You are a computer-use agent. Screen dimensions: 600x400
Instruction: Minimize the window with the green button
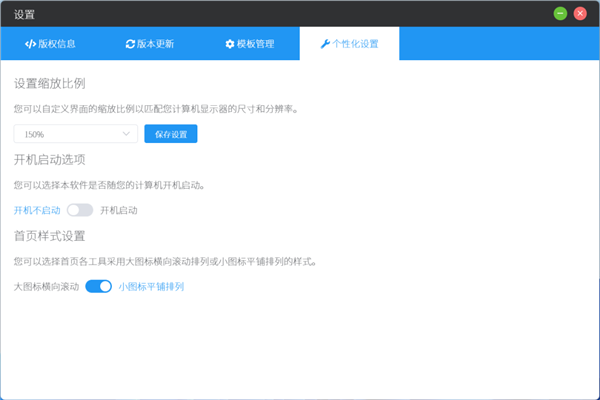560,14
